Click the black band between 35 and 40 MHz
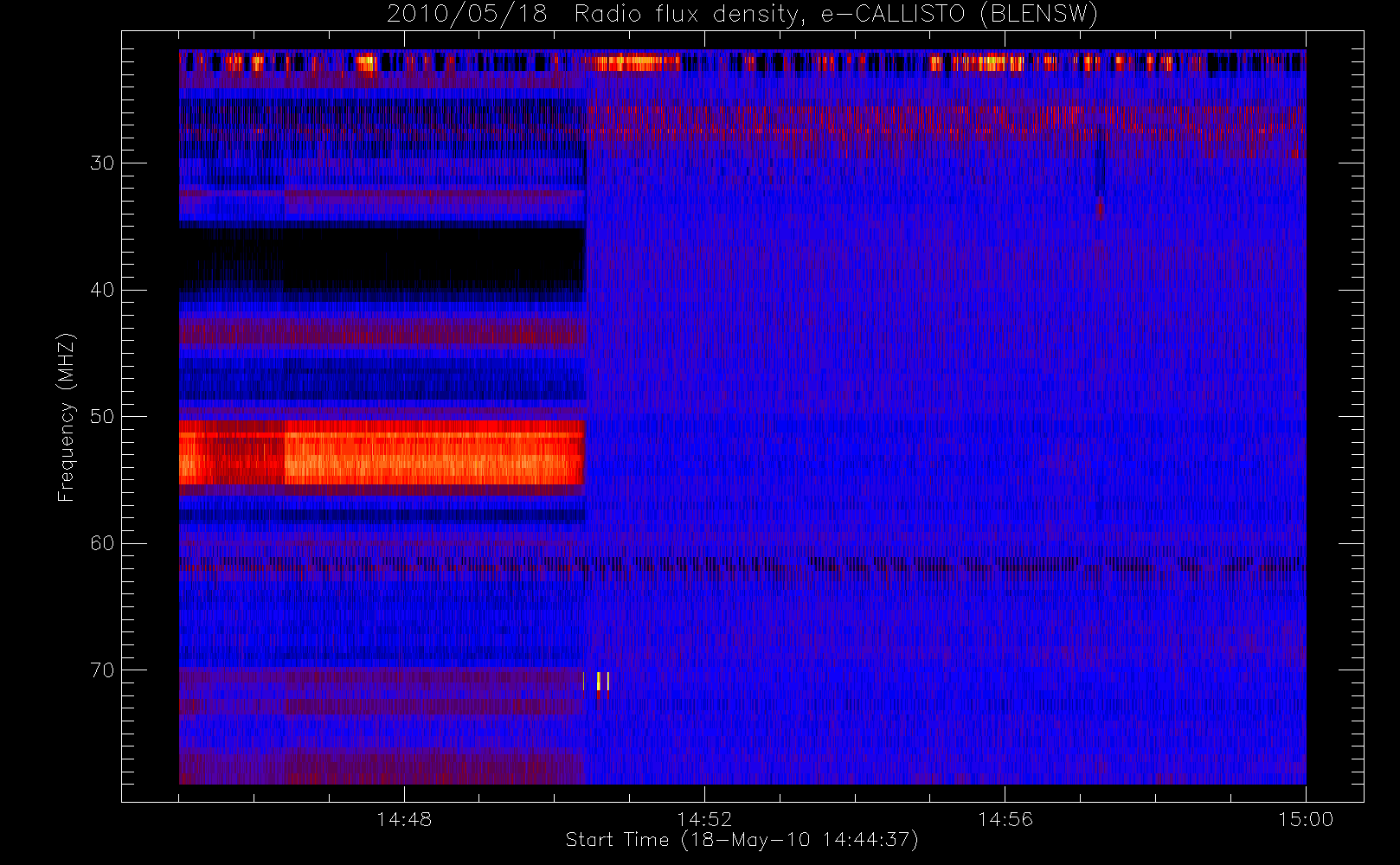Viewport: 1400px width, 865px height. (x=382, y=259)
